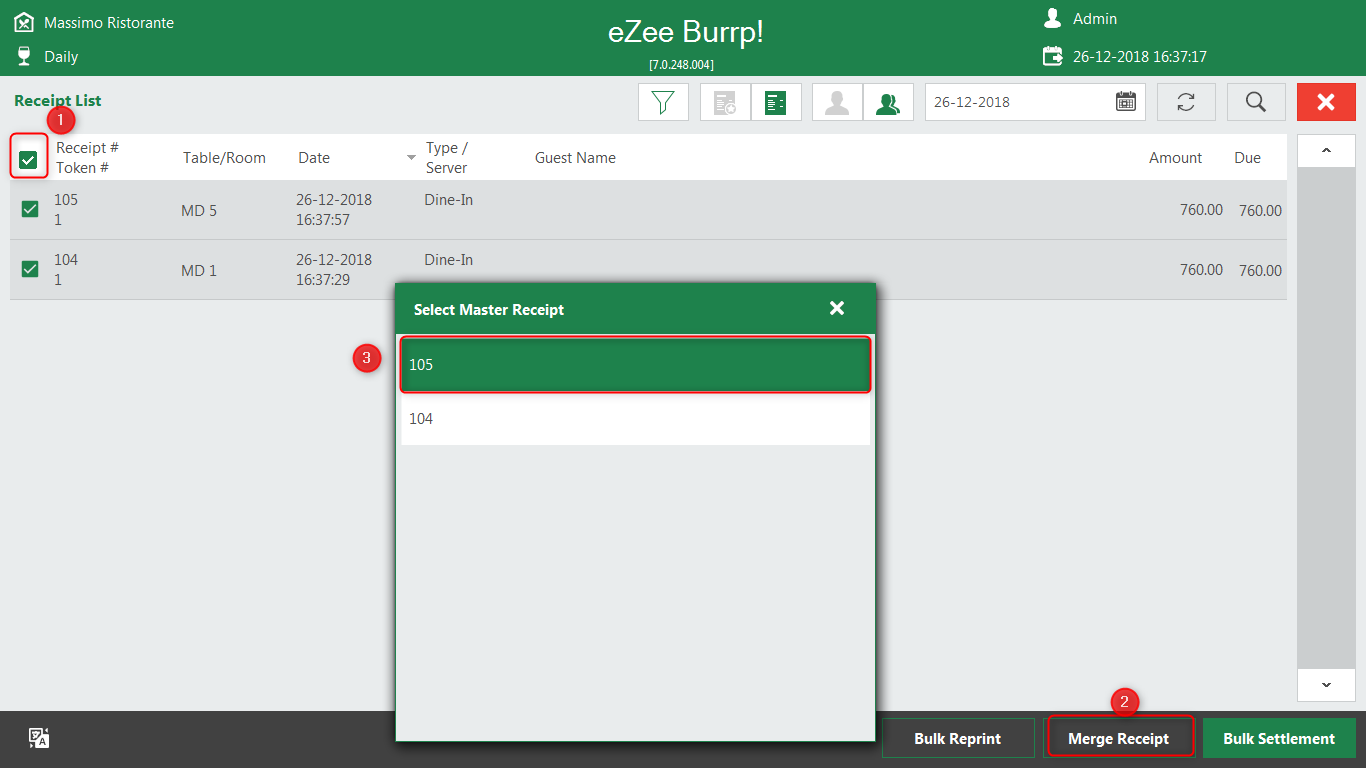Image resolution: width=1366 pixels, height=768 pixels.
Task: Click the Bulk Reprint button
Action: coord(958,738)
